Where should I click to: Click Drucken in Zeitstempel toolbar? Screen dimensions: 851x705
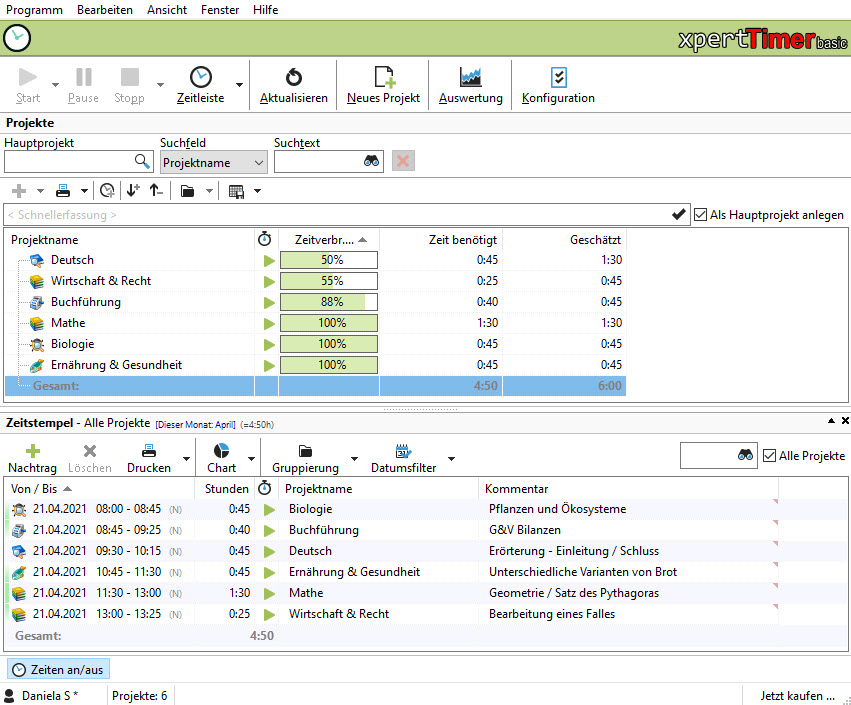149,459
